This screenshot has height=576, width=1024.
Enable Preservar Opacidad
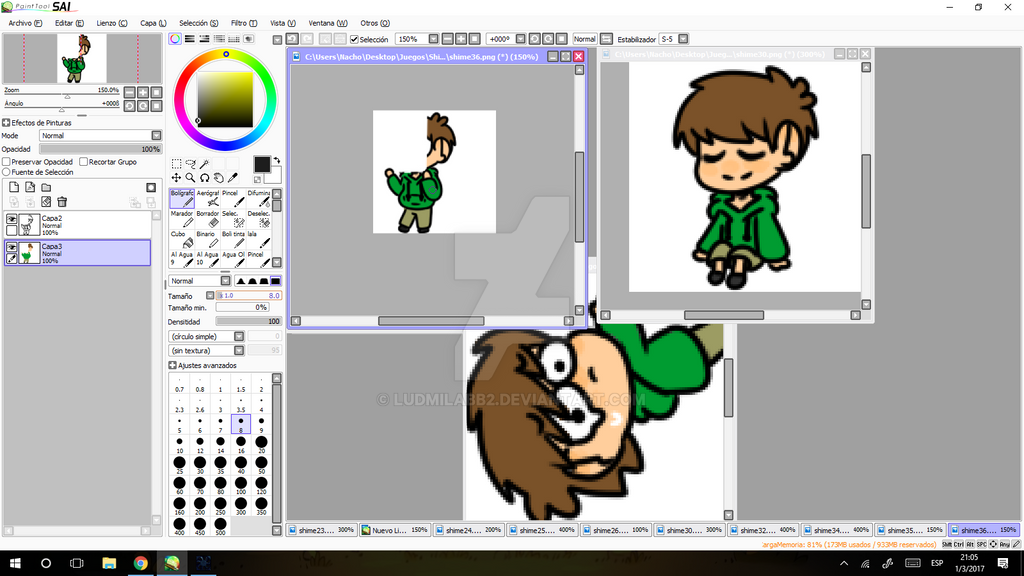tap(7, 162)
